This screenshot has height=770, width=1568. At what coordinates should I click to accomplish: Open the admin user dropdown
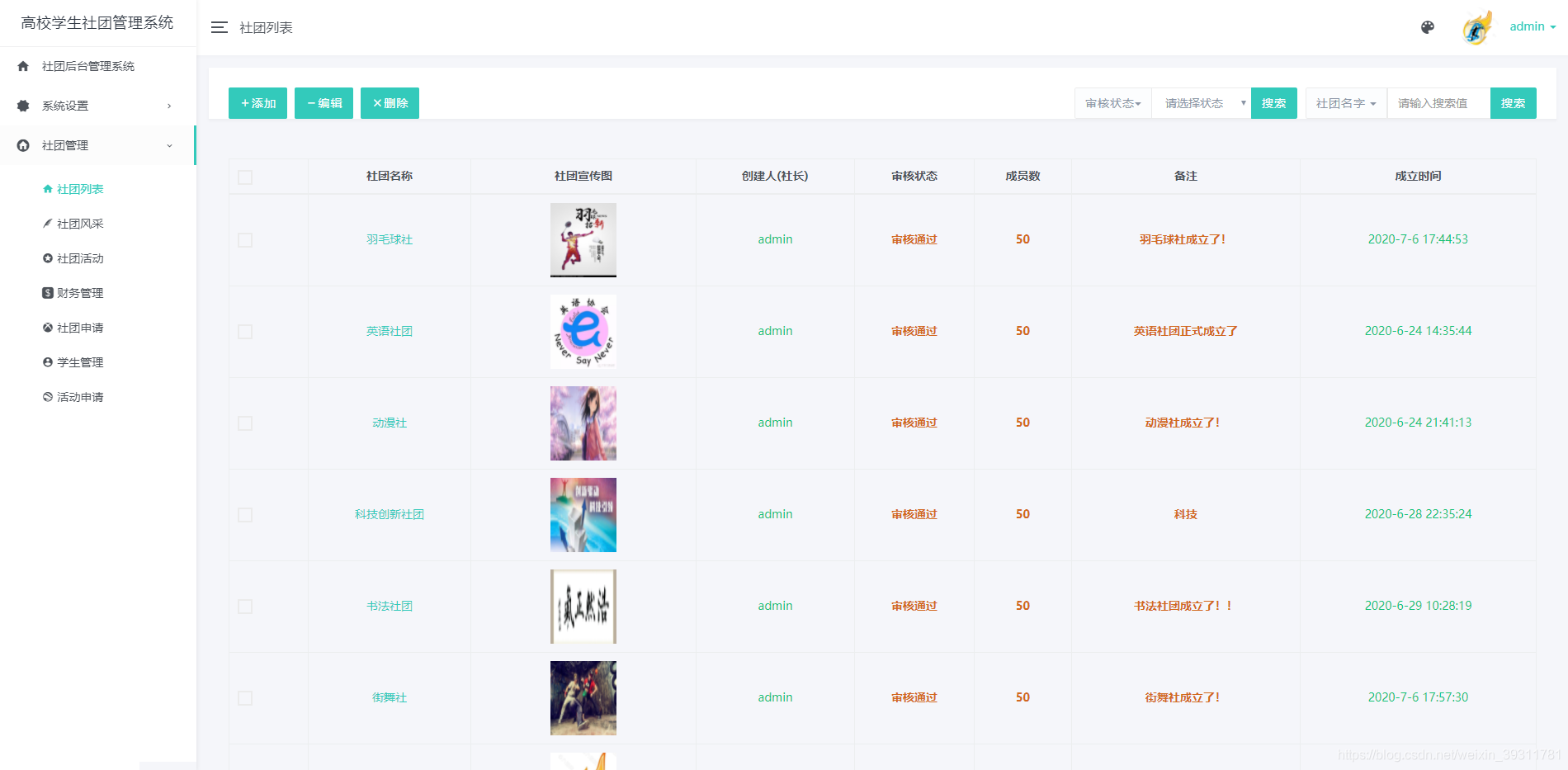(x=1533, y=26)
